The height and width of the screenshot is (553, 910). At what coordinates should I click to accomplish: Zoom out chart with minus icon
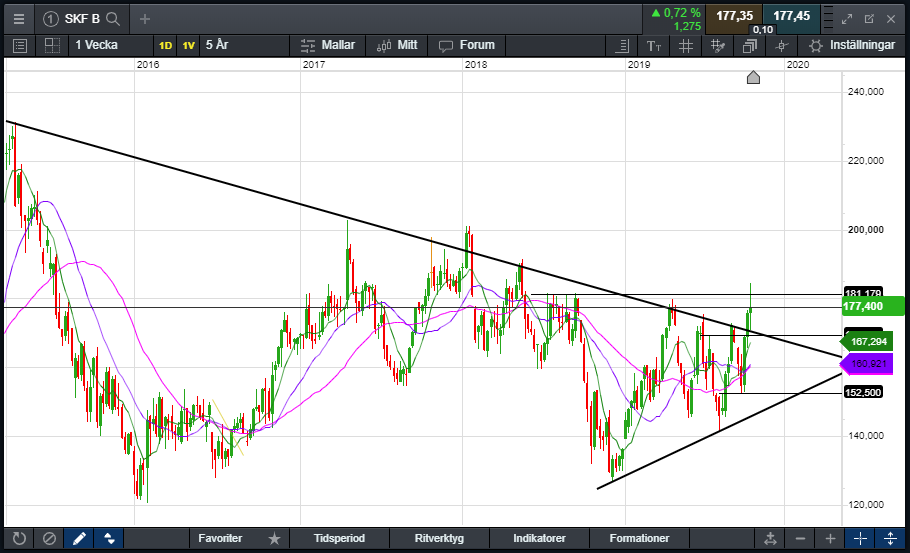pos(799,538)
